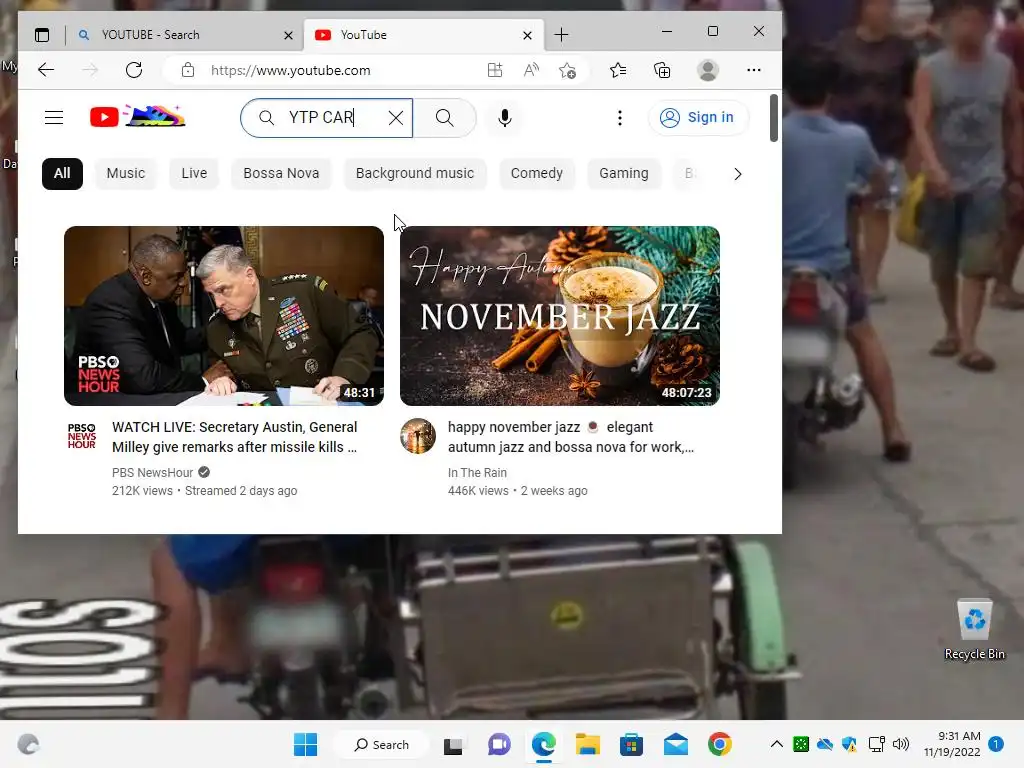Select the Bossa Nova chip
The height and width of the screenshot is (768, 1024).
click(281, 174)
